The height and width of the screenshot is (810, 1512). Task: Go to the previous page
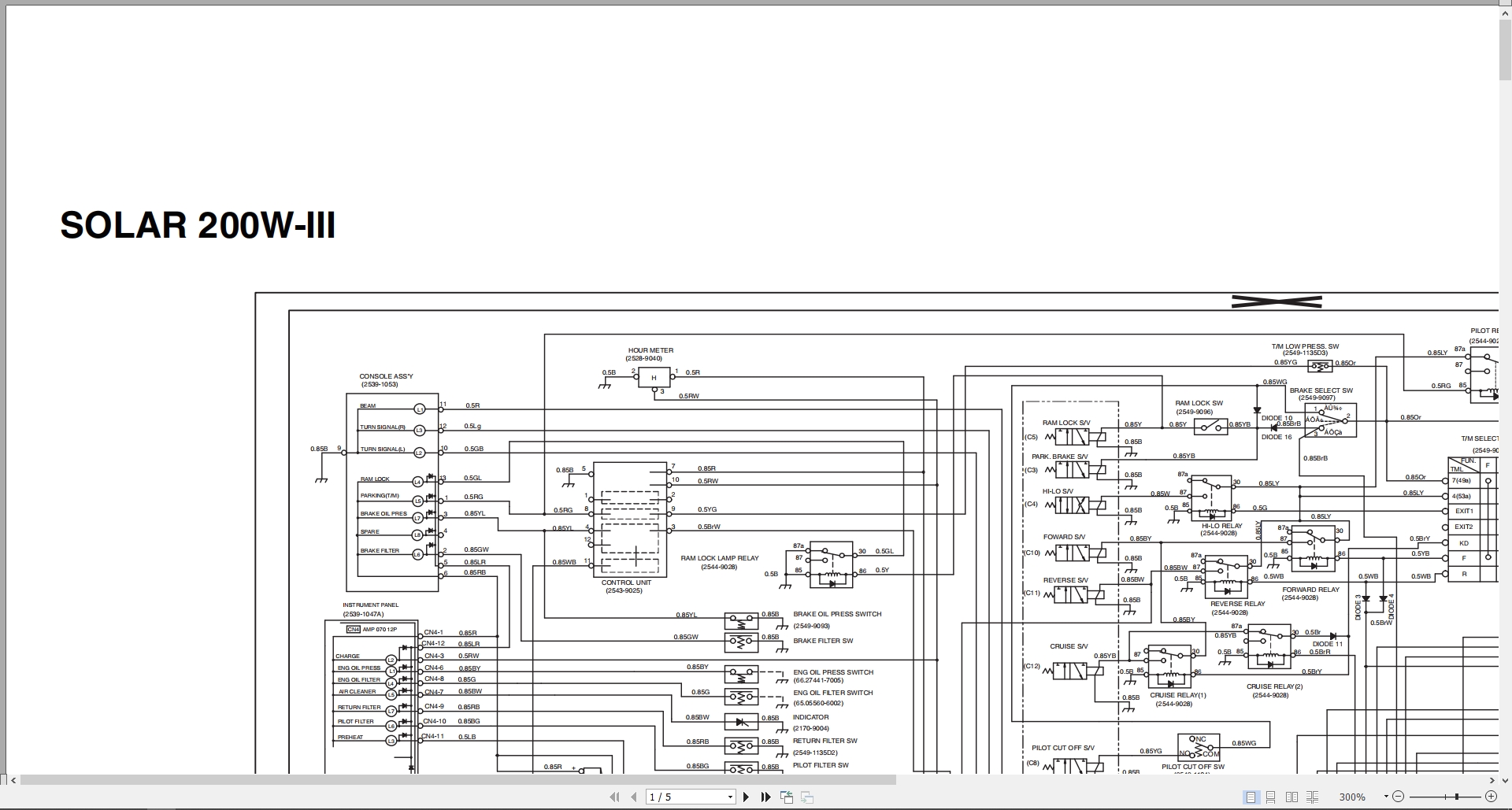(x=633, y=797)
